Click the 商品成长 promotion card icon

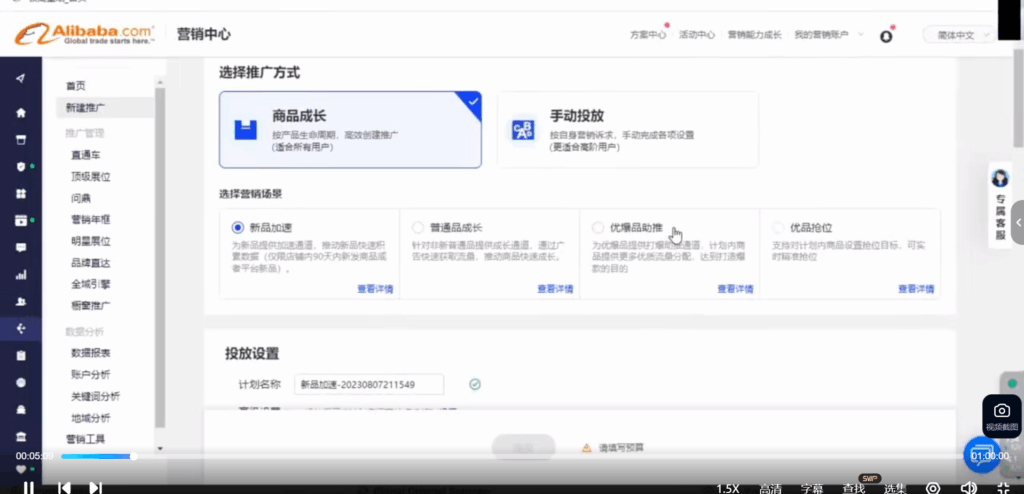click(x=246, y=130)
